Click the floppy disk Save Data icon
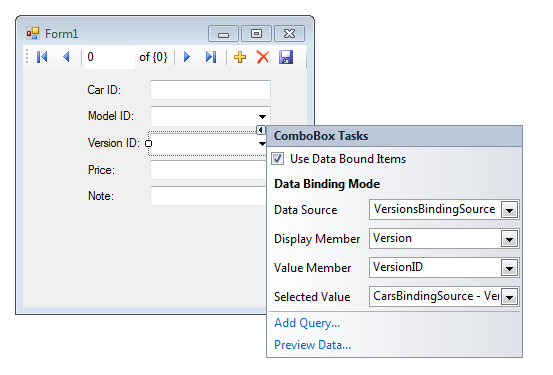This screenshot has height=375, width=553. [x=286, y=57]
